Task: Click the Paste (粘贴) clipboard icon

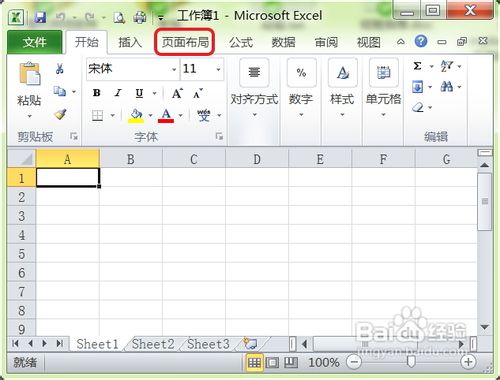Action: coord(29,73)
